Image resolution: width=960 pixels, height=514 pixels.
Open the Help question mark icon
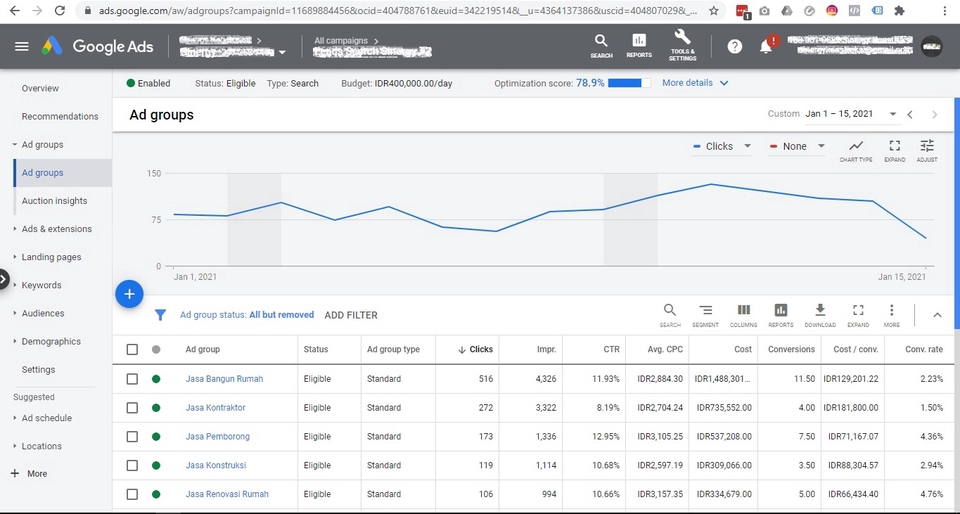[x=735, y=47]
